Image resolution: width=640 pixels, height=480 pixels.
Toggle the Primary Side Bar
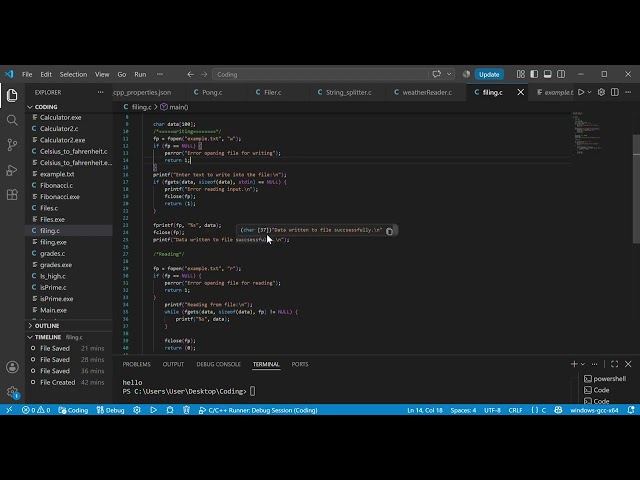534,74
